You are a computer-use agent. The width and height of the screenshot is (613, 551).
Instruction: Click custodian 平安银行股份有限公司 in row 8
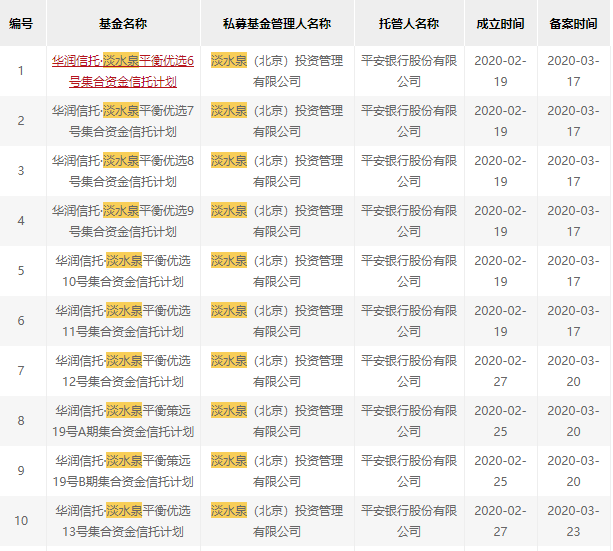(409, 421)
